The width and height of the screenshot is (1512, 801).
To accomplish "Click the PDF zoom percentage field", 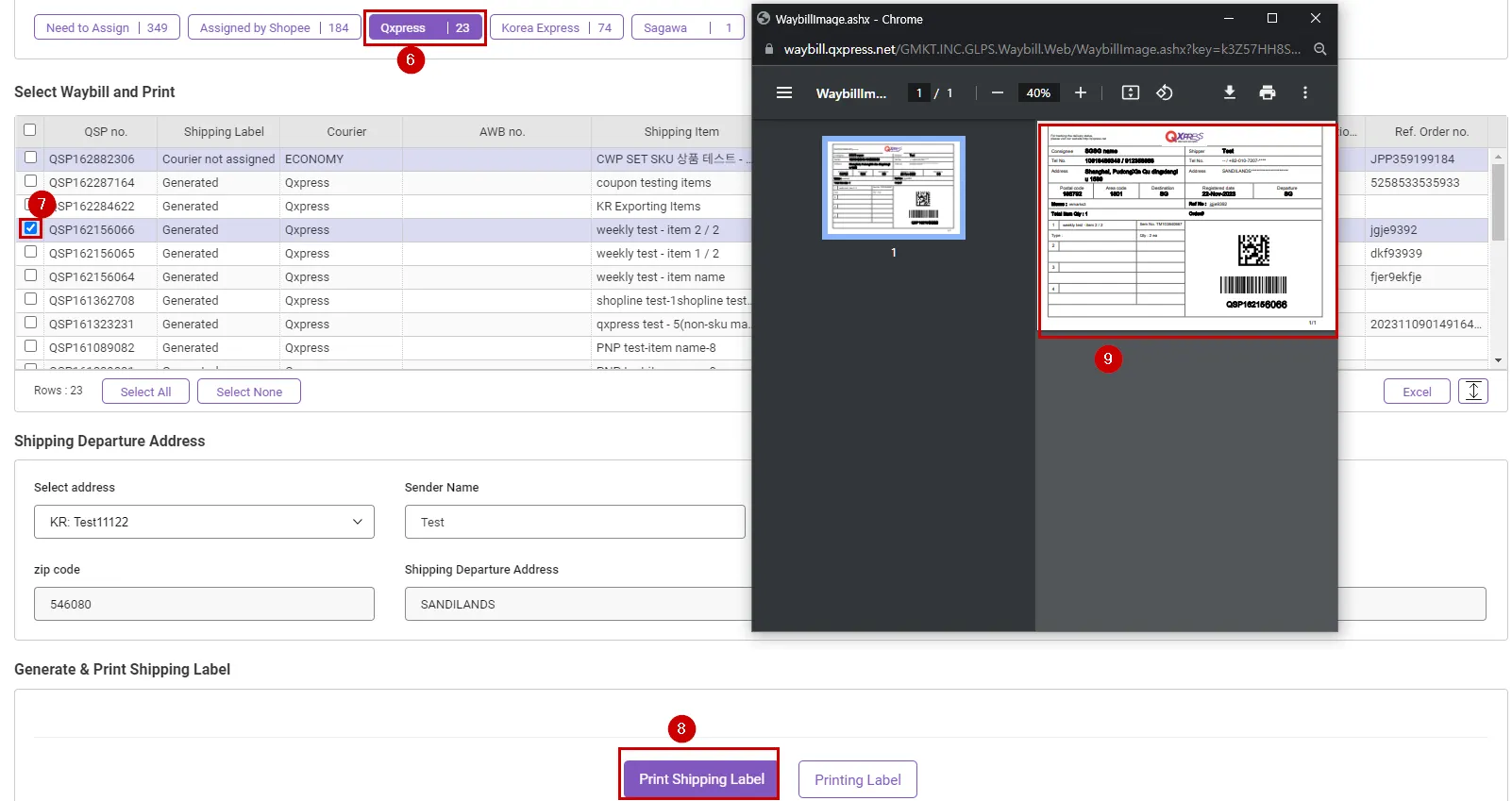I will (1038, 92).
